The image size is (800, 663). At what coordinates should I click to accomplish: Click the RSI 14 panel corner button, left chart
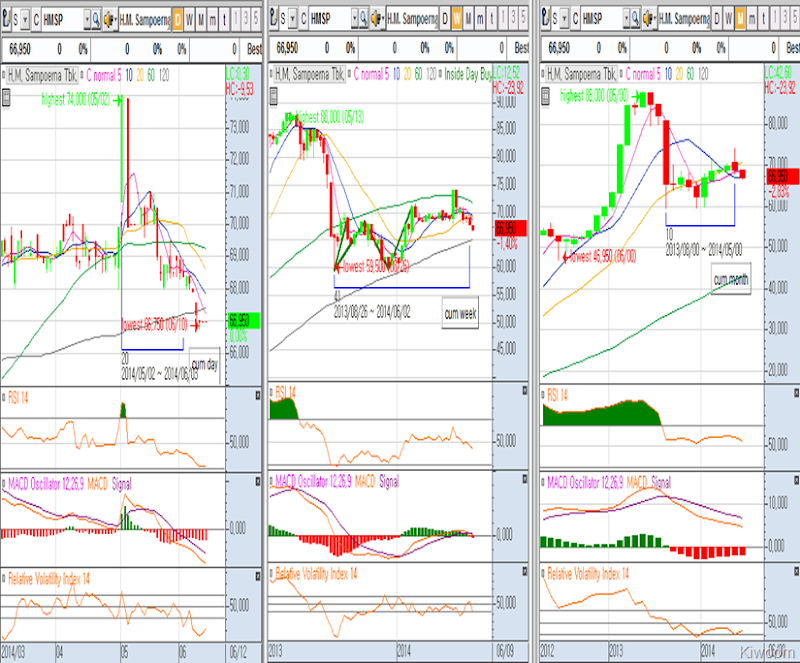coord(258,396)
